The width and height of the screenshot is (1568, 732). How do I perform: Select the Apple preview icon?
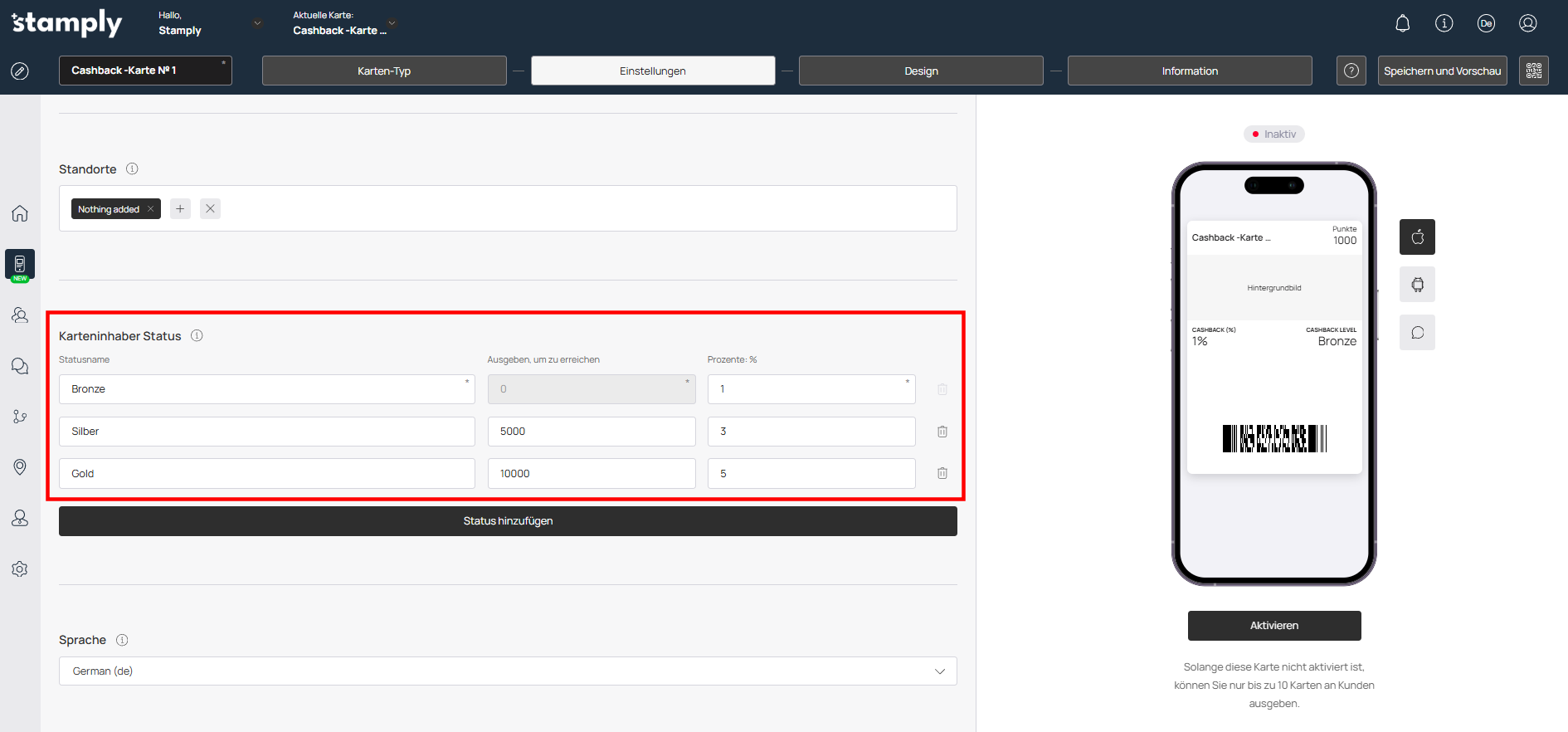tap(1417, 237)
